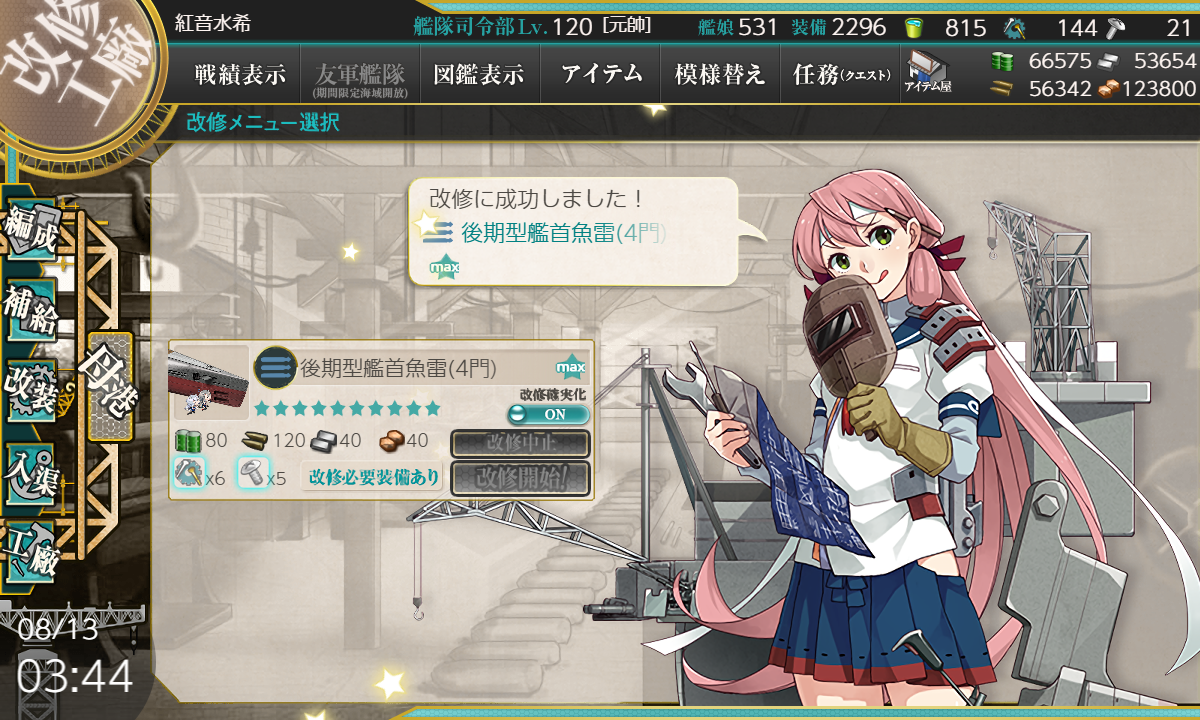Image resolution: width=1200 pixels, height=720 pixels.
Task: Open the アイテム屋 item shop icon
Action: [x=929, y=73]
